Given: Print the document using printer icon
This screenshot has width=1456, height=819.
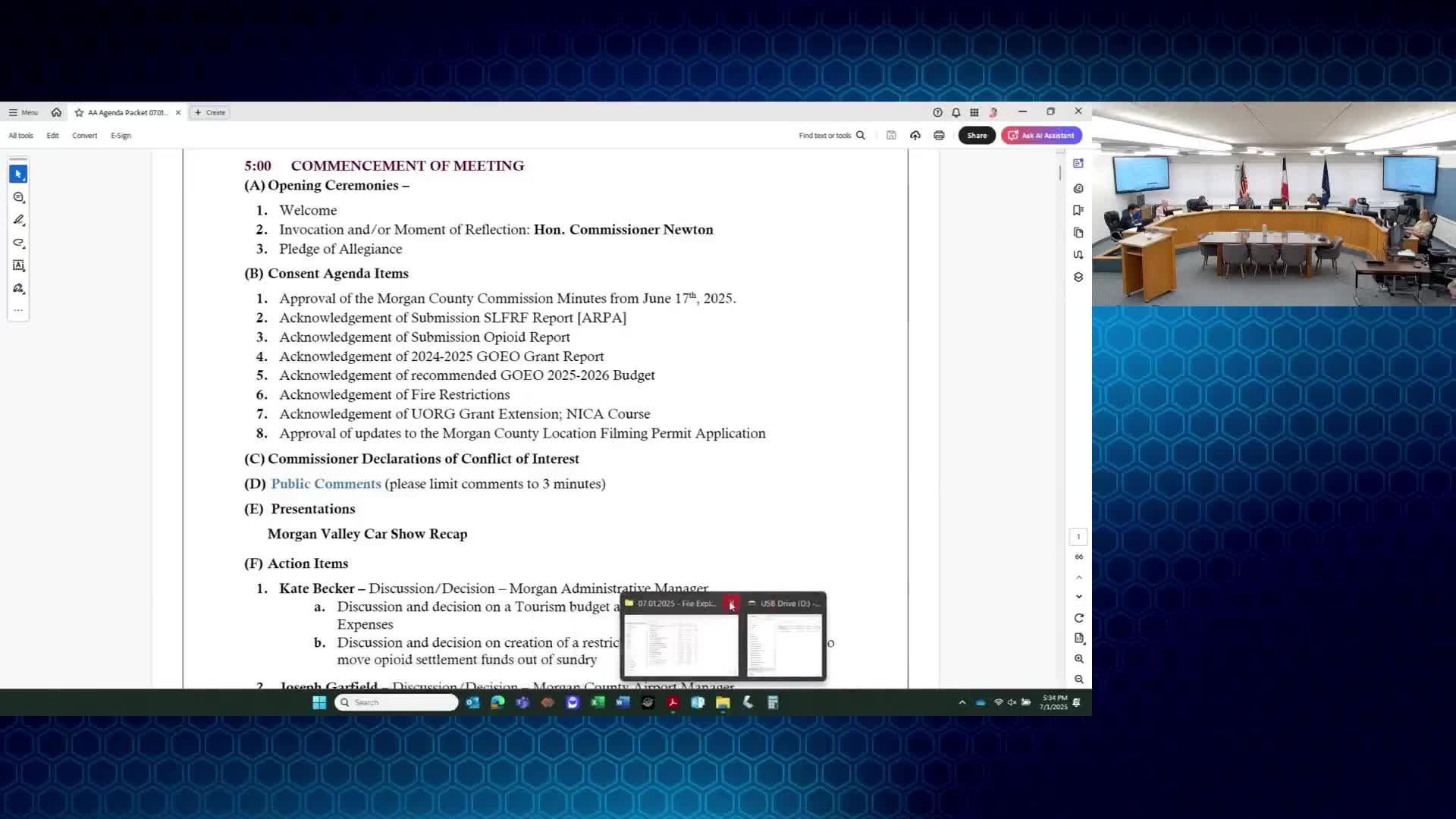Looking at the screenshot, I should coord(939,136).
